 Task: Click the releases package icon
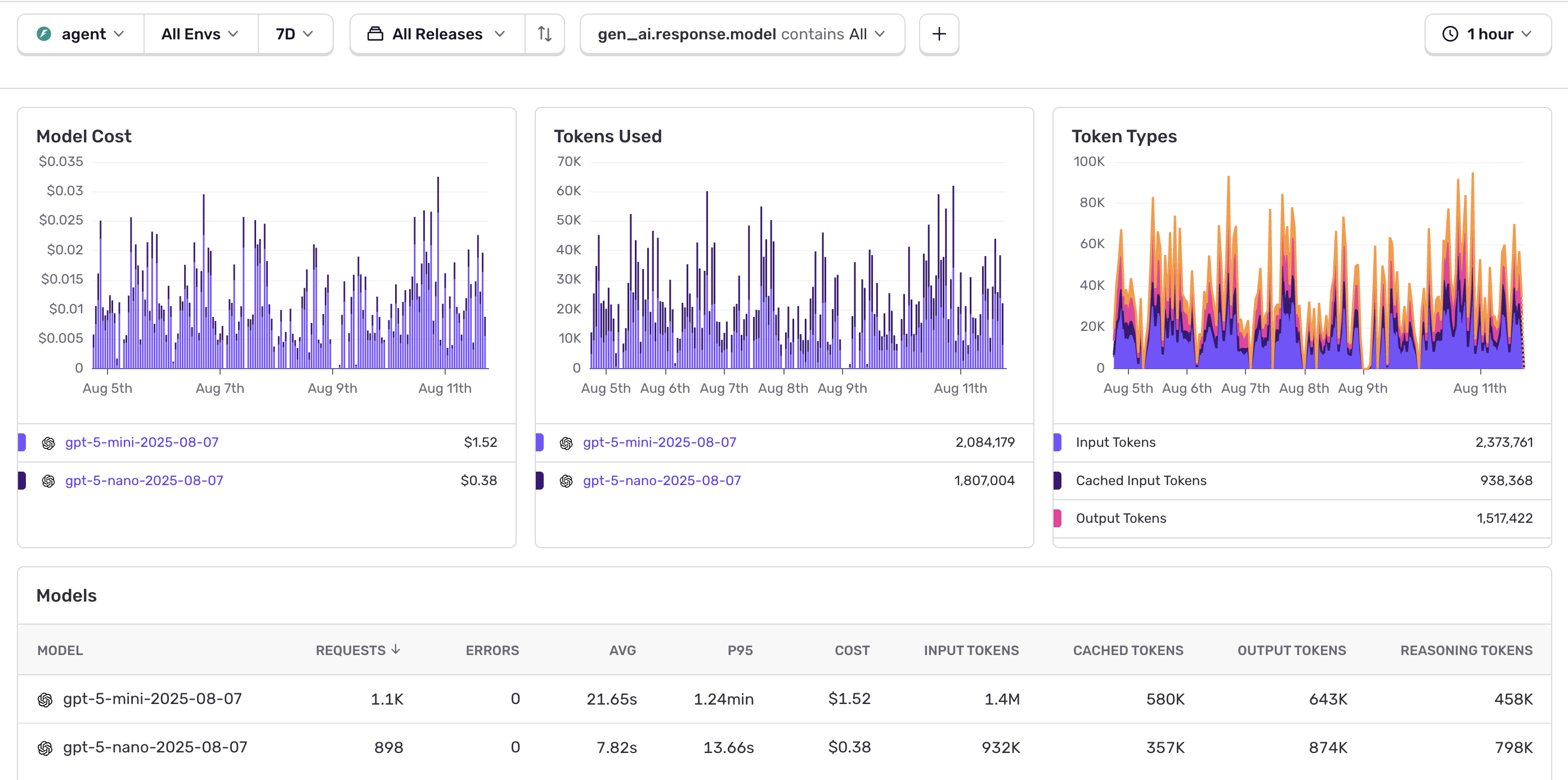pos(375,34)
